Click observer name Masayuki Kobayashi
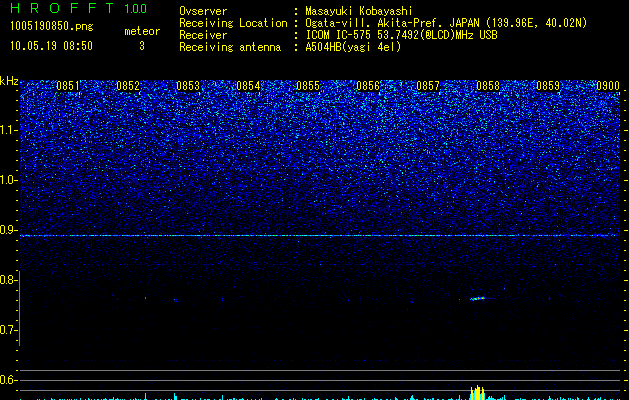Image resolution: width=629 pixels, height=400 pixels. pos(359,11)
